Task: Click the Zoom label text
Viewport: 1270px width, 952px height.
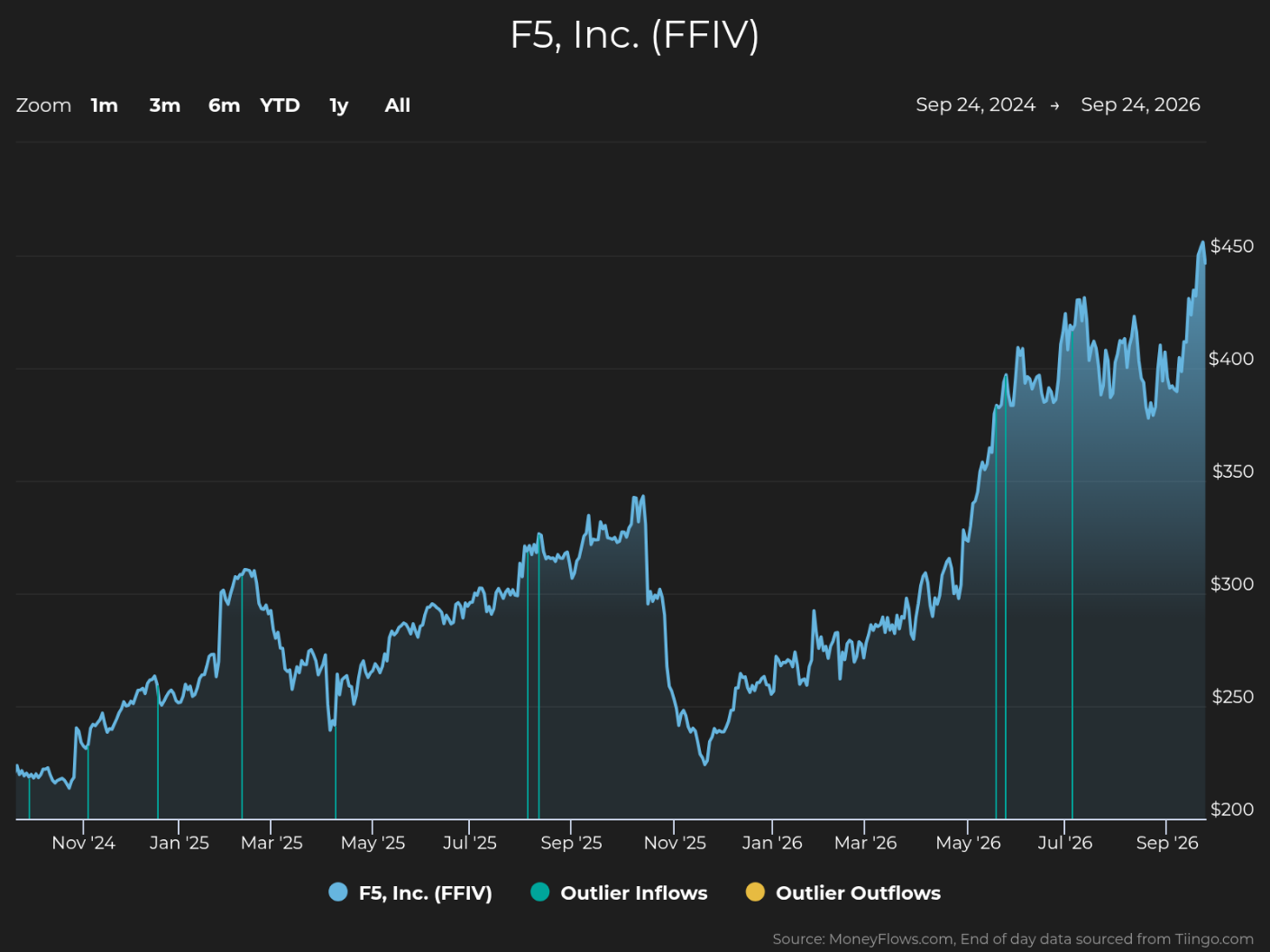Action: click(43, 105)
